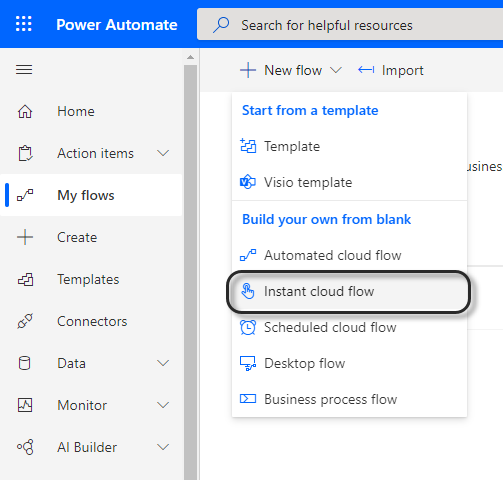
Task: Click the Action items clipboard icon
Action: pyautogui.click(x=25, y=153)
